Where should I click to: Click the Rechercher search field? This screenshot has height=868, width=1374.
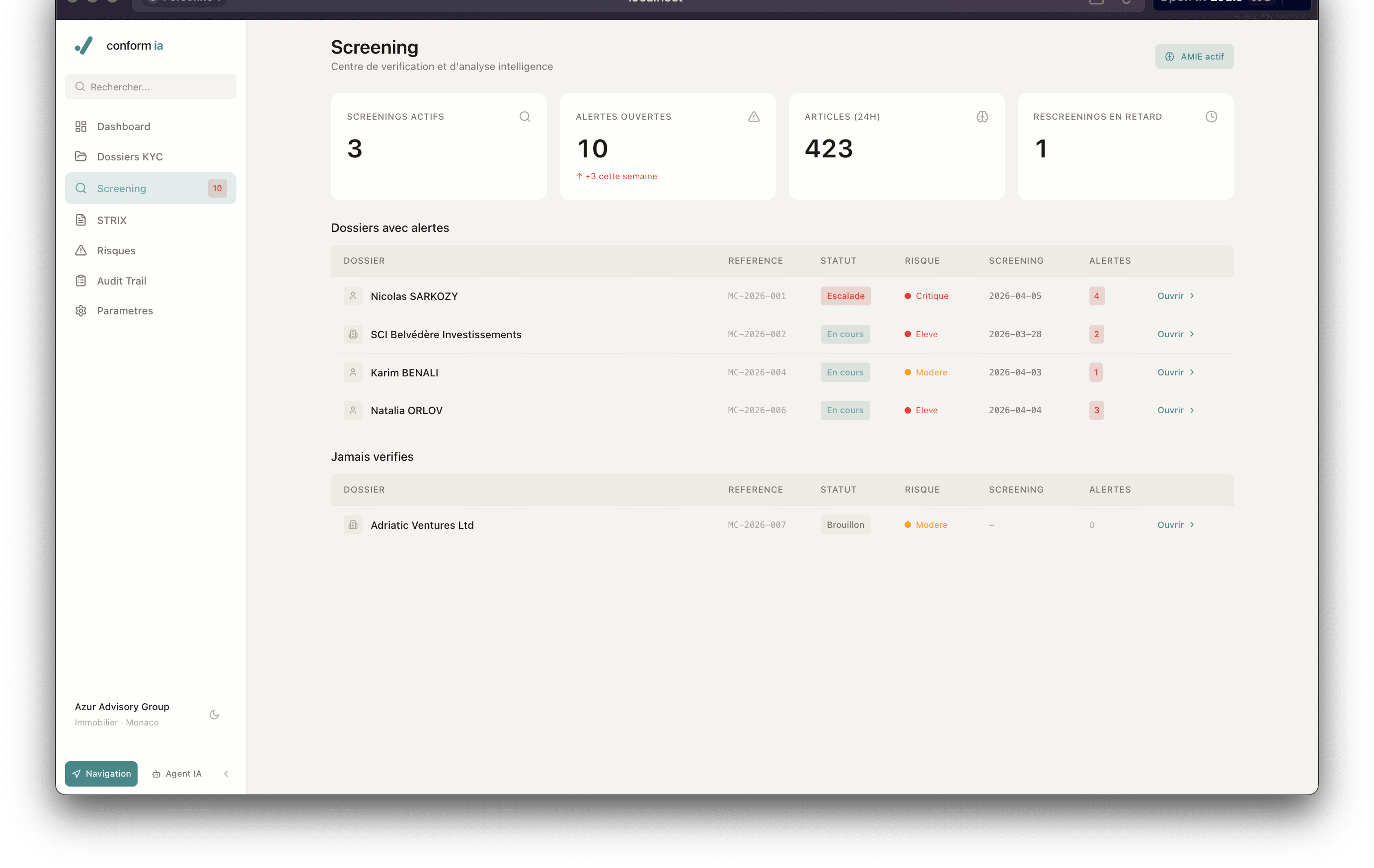click(x=151, y=87)
